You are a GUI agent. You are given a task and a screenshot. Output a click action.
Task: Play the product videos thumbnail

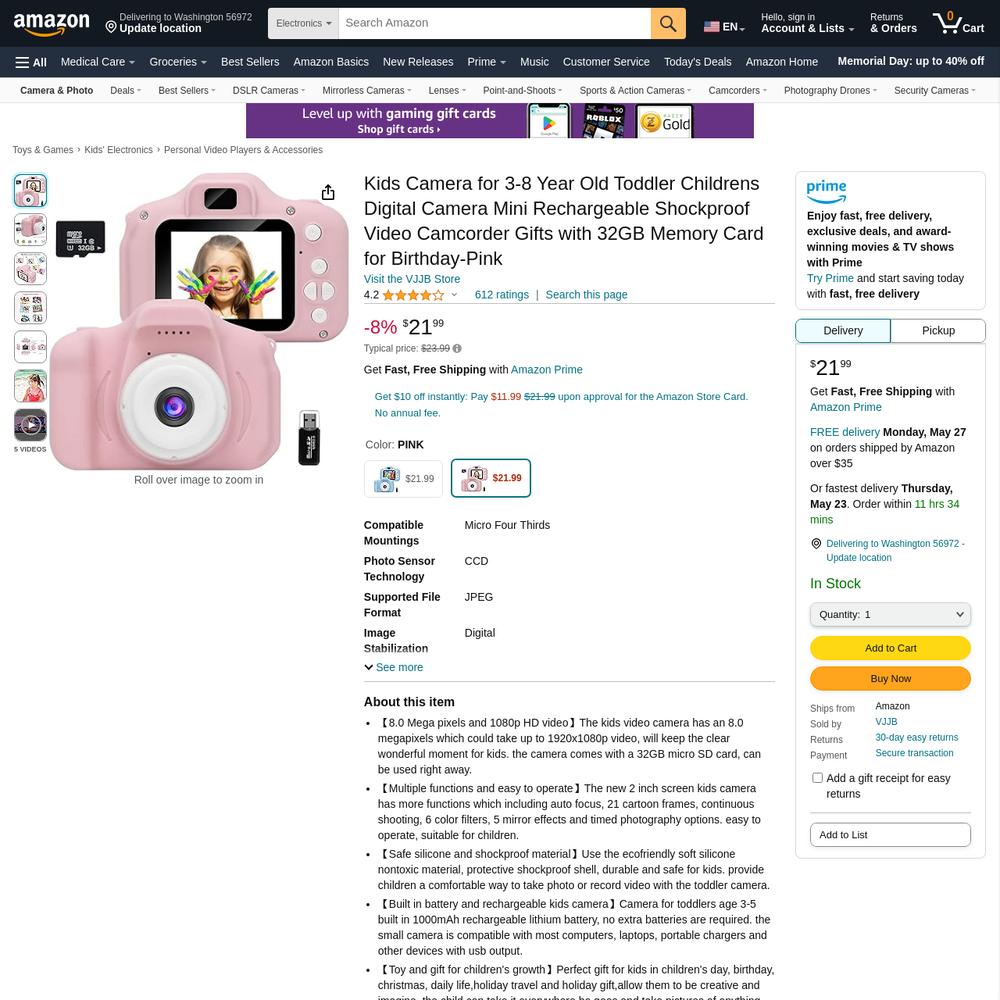[30, 425]
